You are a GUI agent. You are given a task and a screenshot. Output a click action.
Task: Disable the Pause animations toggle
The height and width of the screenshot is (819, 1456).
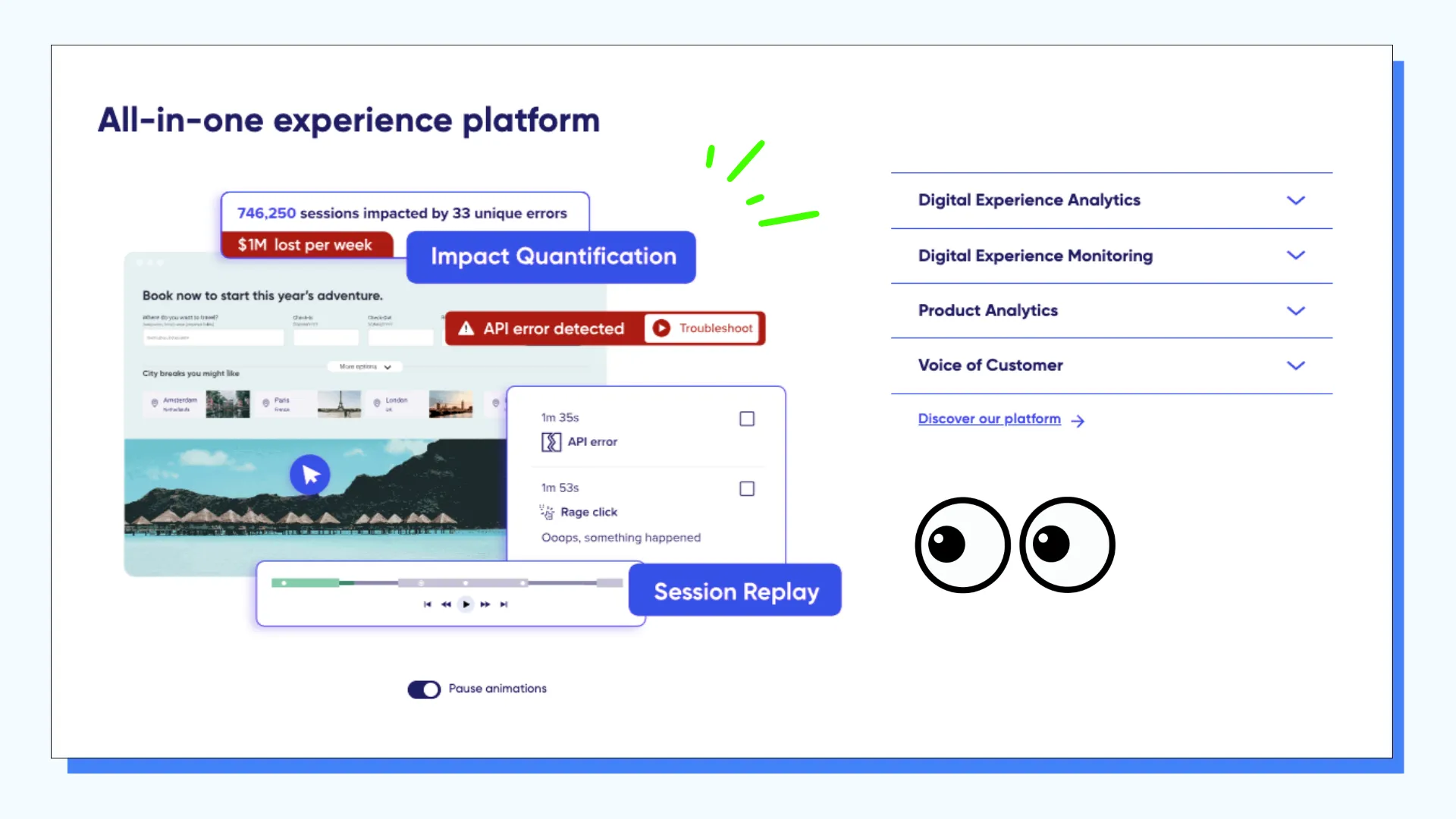(424, 689)
